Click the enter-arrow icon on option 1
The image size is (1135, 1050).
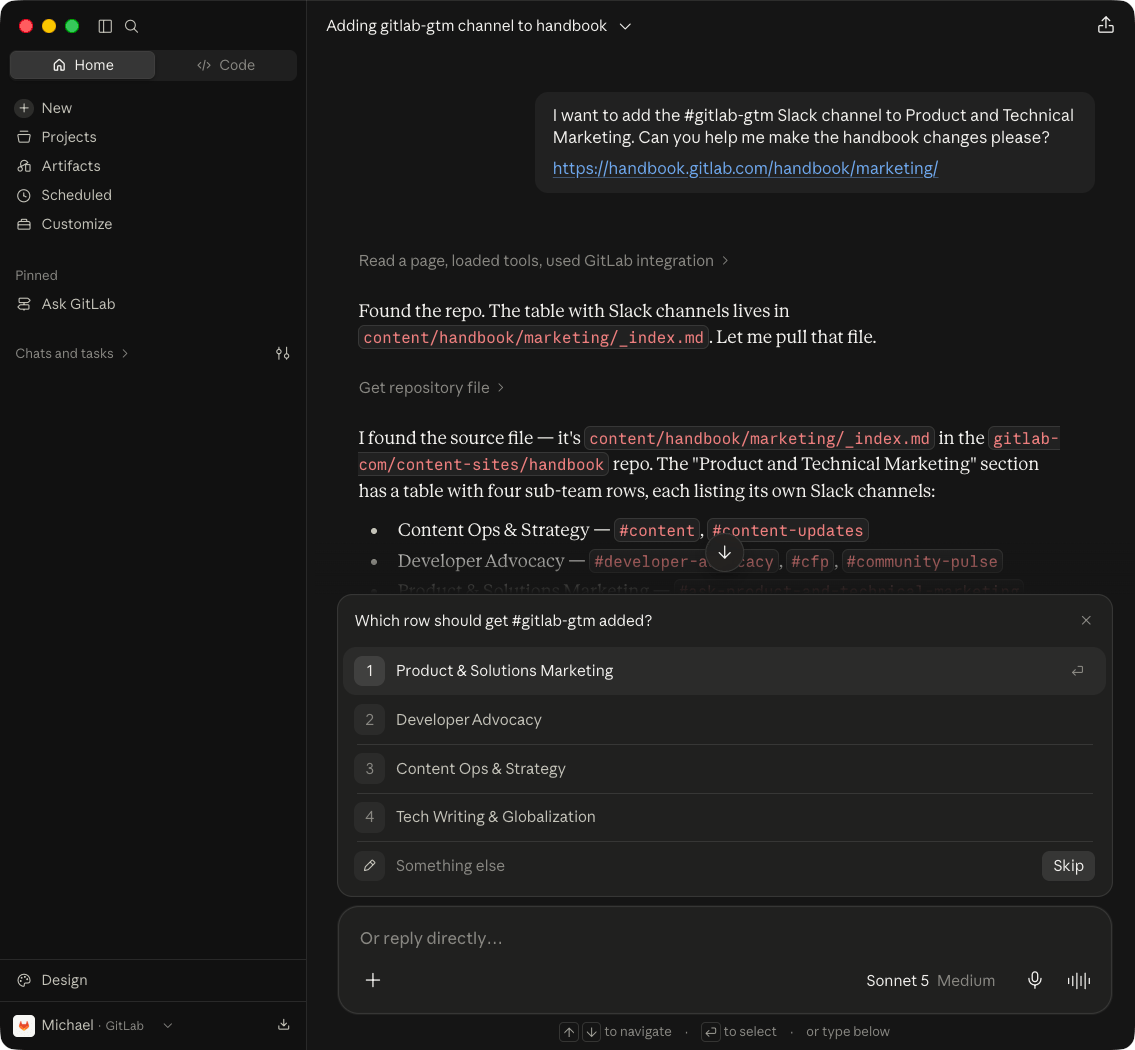(x=1077, y=671)
